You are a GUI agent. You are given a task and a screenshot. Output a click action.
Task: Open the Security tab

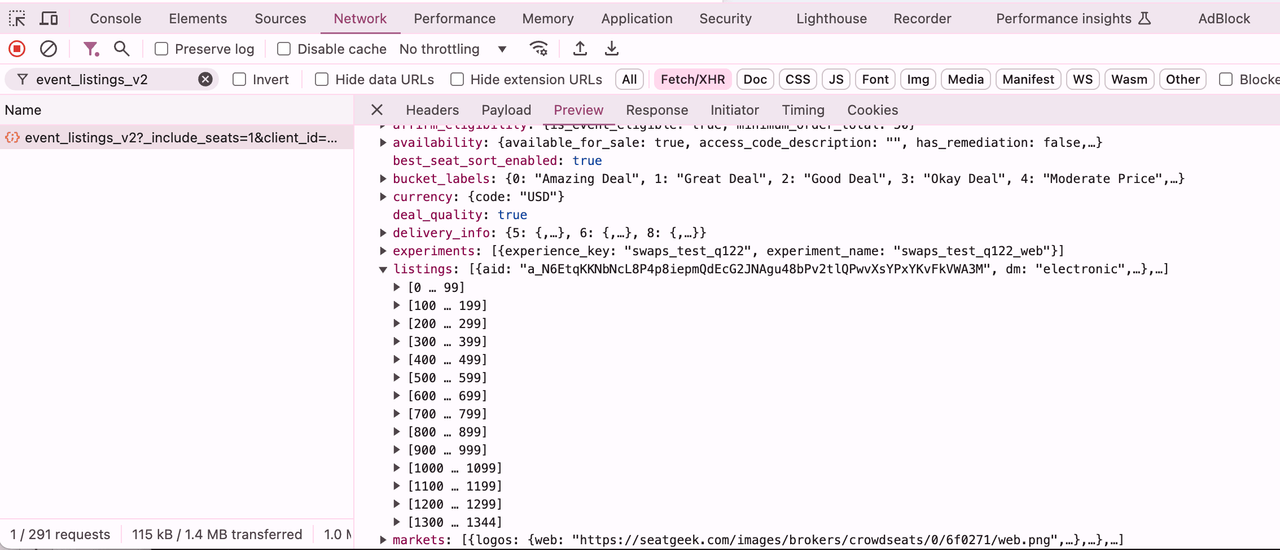click(x=725, y=19)
